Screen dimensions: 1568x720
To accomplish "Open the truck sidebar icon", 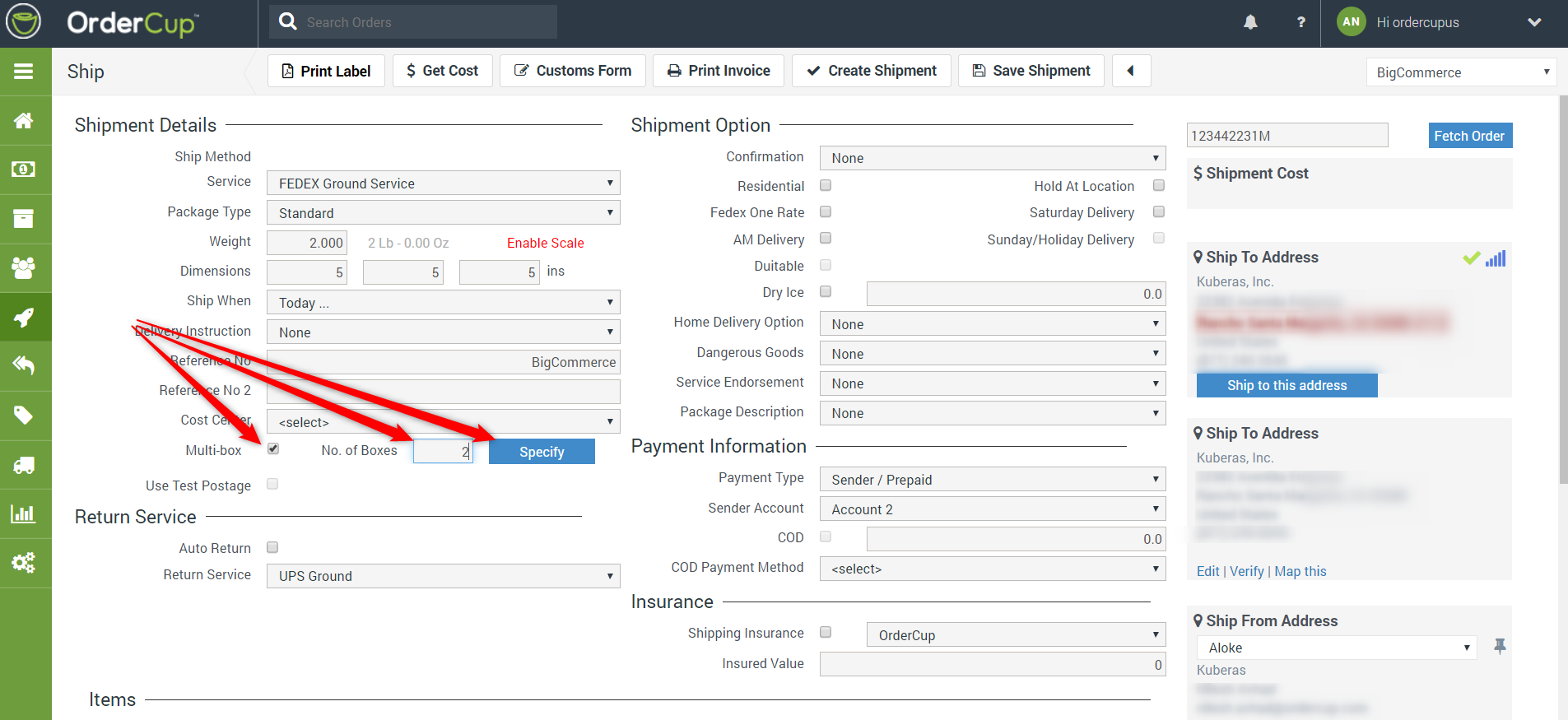I will click(24, 465).
